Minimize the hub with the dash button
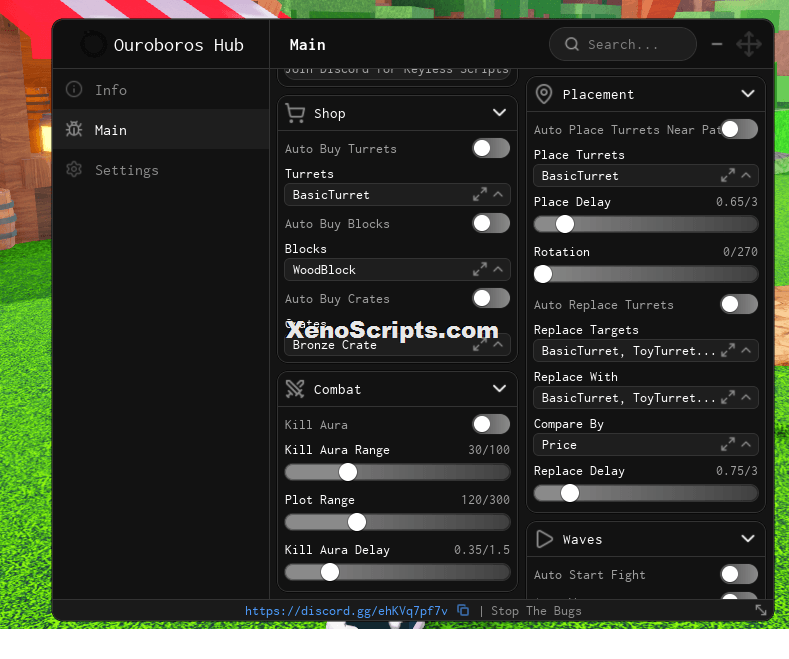 [717, 44]
